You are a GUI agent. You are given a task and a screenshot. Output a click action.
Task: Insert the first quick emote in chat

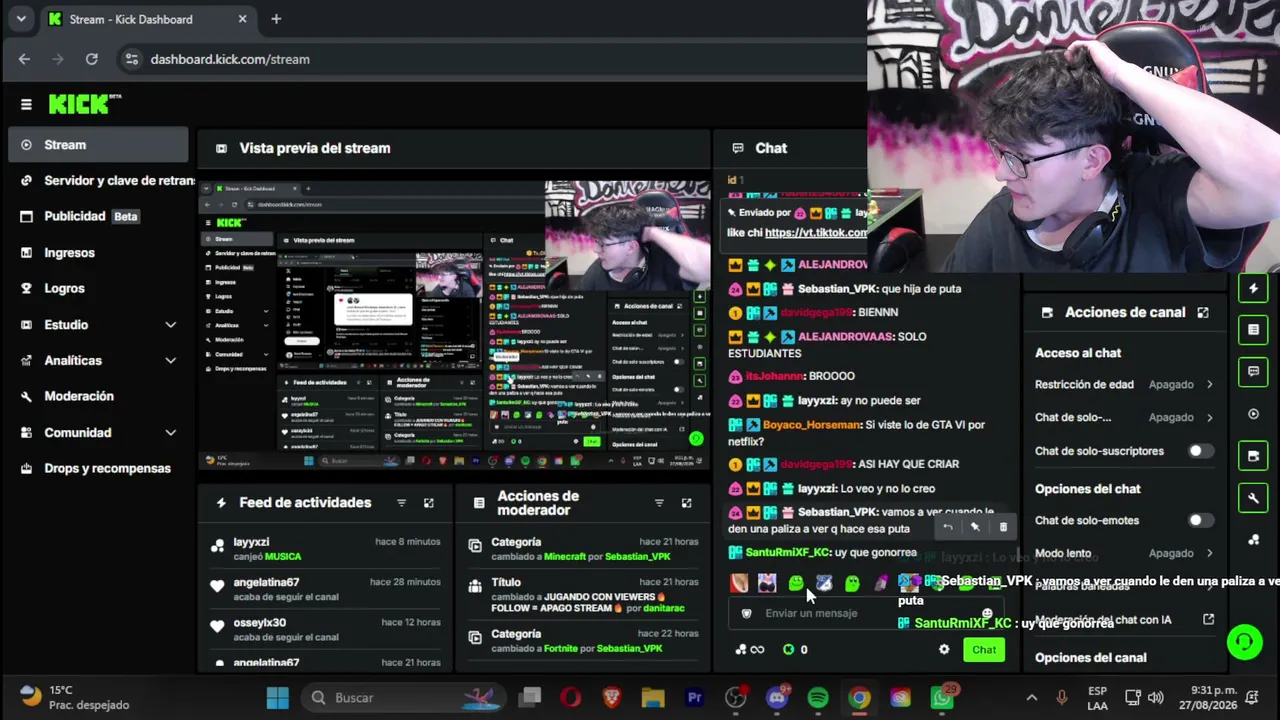[x=739, y=583]
